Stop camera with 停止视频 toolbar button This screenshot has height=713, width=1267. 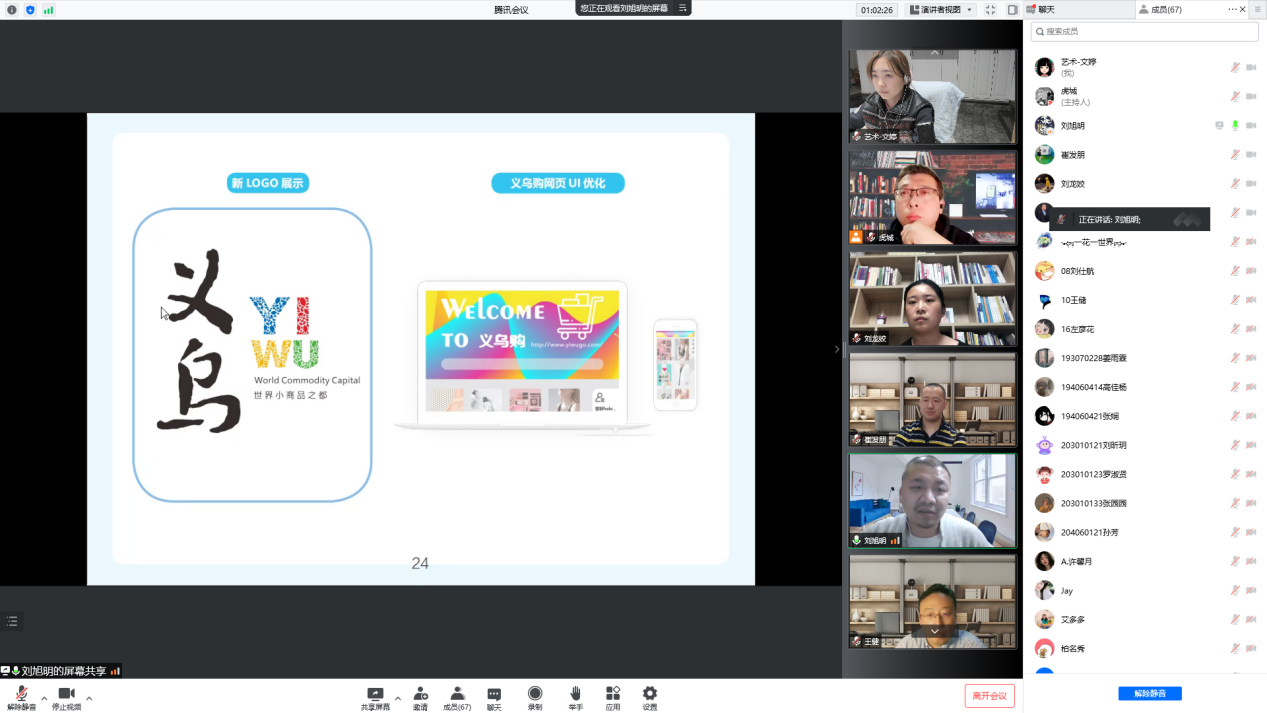66,698
